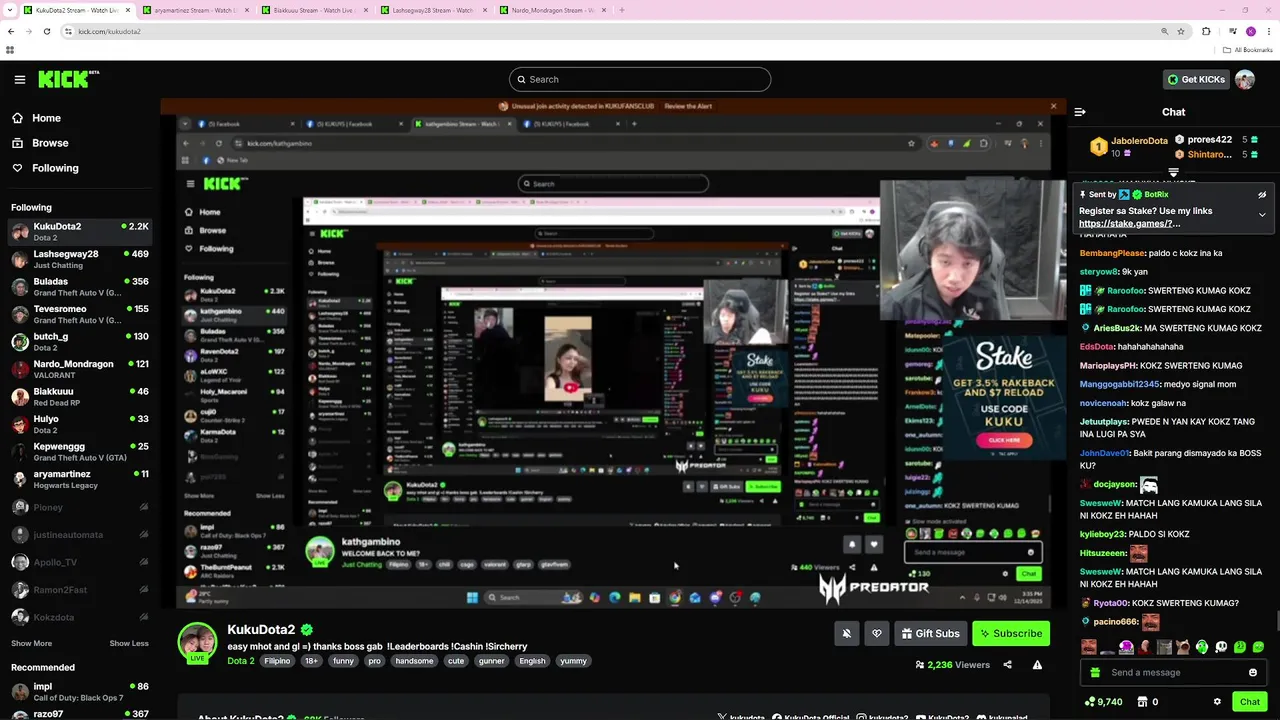The width and height of the screenshot is (1280, 720).
Task: Open Biakkuuu channel in sidebar
Action: [x=80, y=397]
